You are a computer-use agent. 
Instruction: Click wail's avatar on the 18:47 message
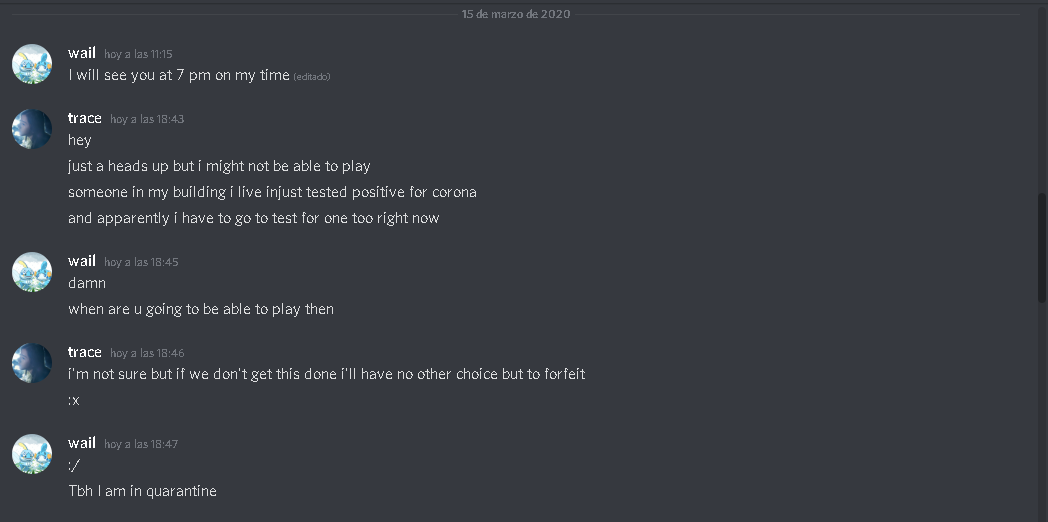point(32,454)
